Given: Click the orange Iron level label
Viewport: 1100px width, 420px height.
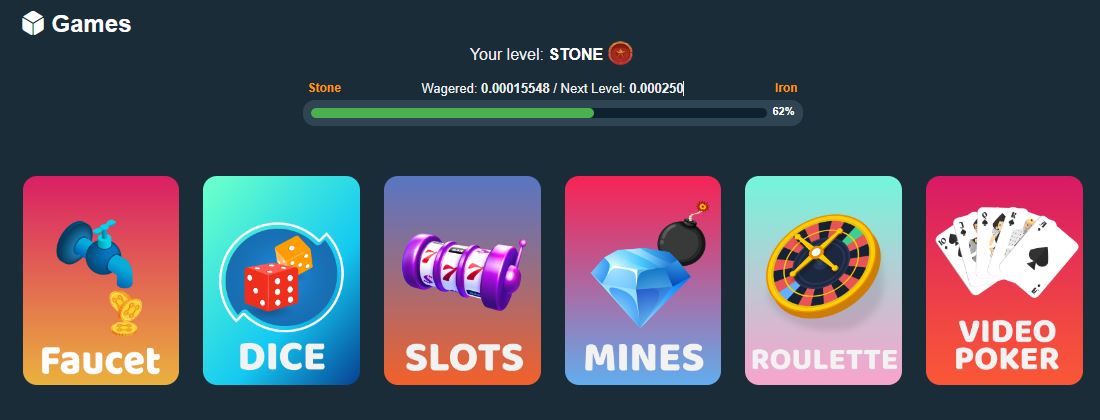Looking at the screenshot, I should (x=786, y=88).
